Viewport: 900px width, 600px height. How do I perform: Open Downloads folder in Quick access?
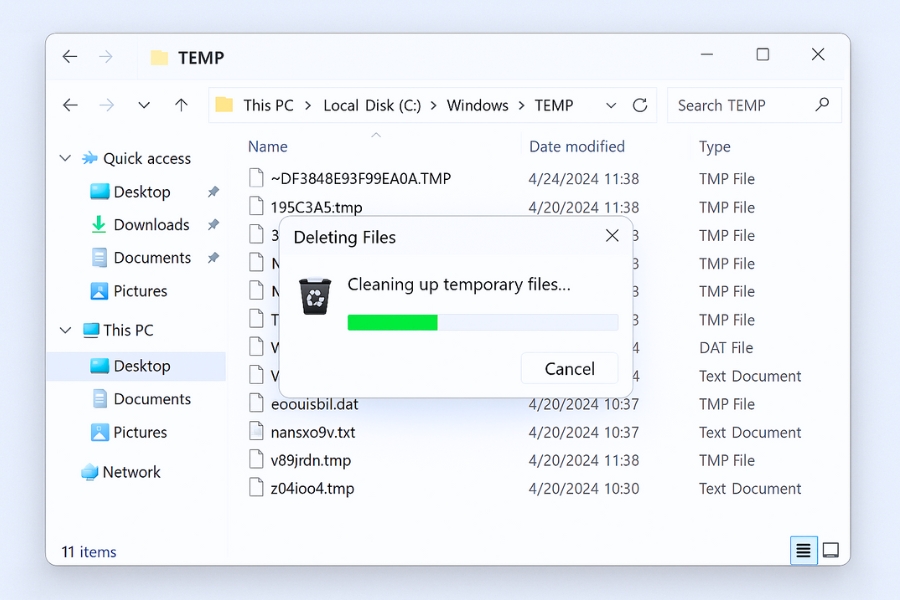tap(151, 225)
